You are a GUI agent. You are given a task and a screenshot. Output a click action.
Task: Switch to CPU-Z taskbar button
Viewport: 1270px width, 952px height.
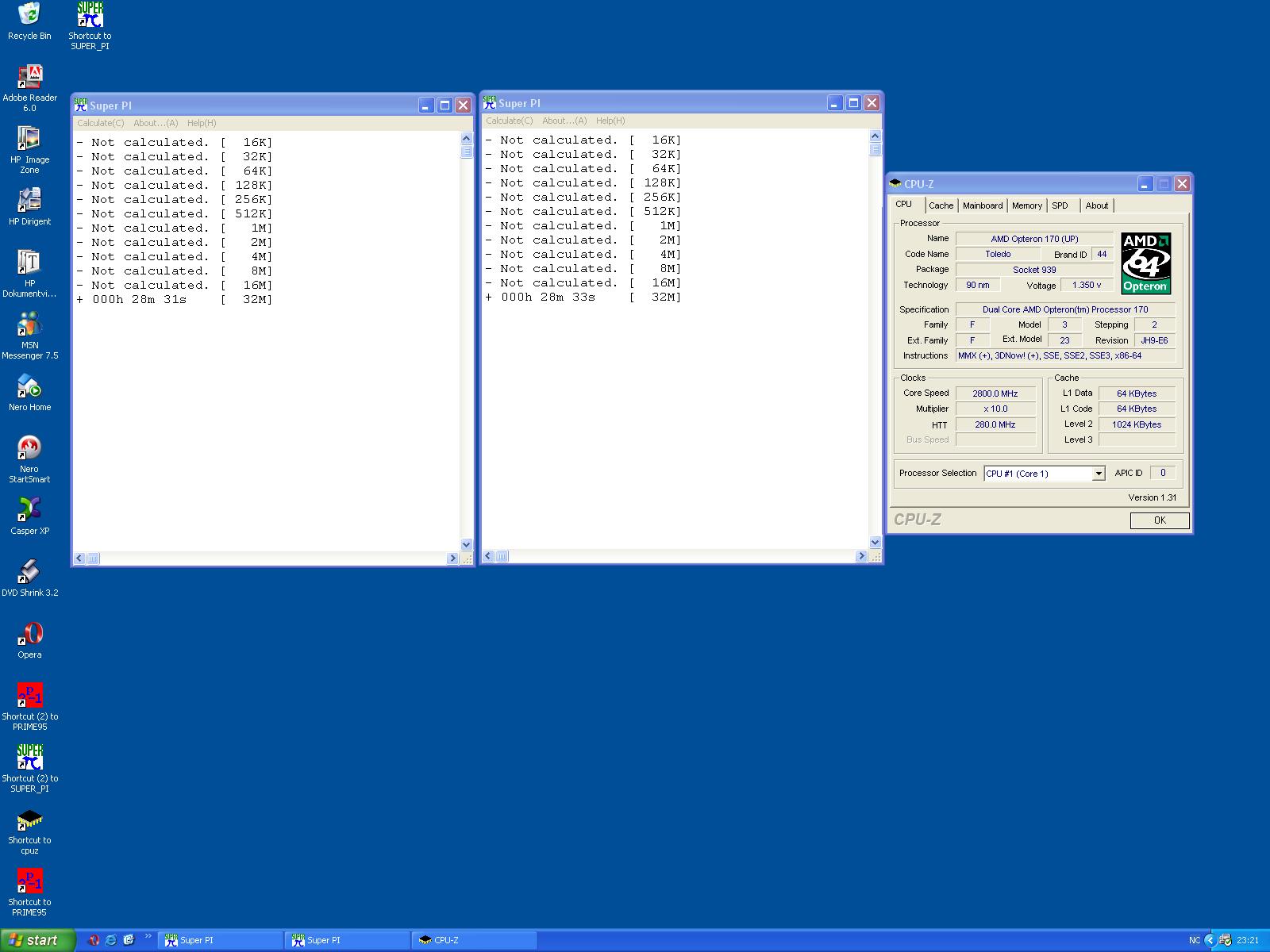tap(474, 940)
